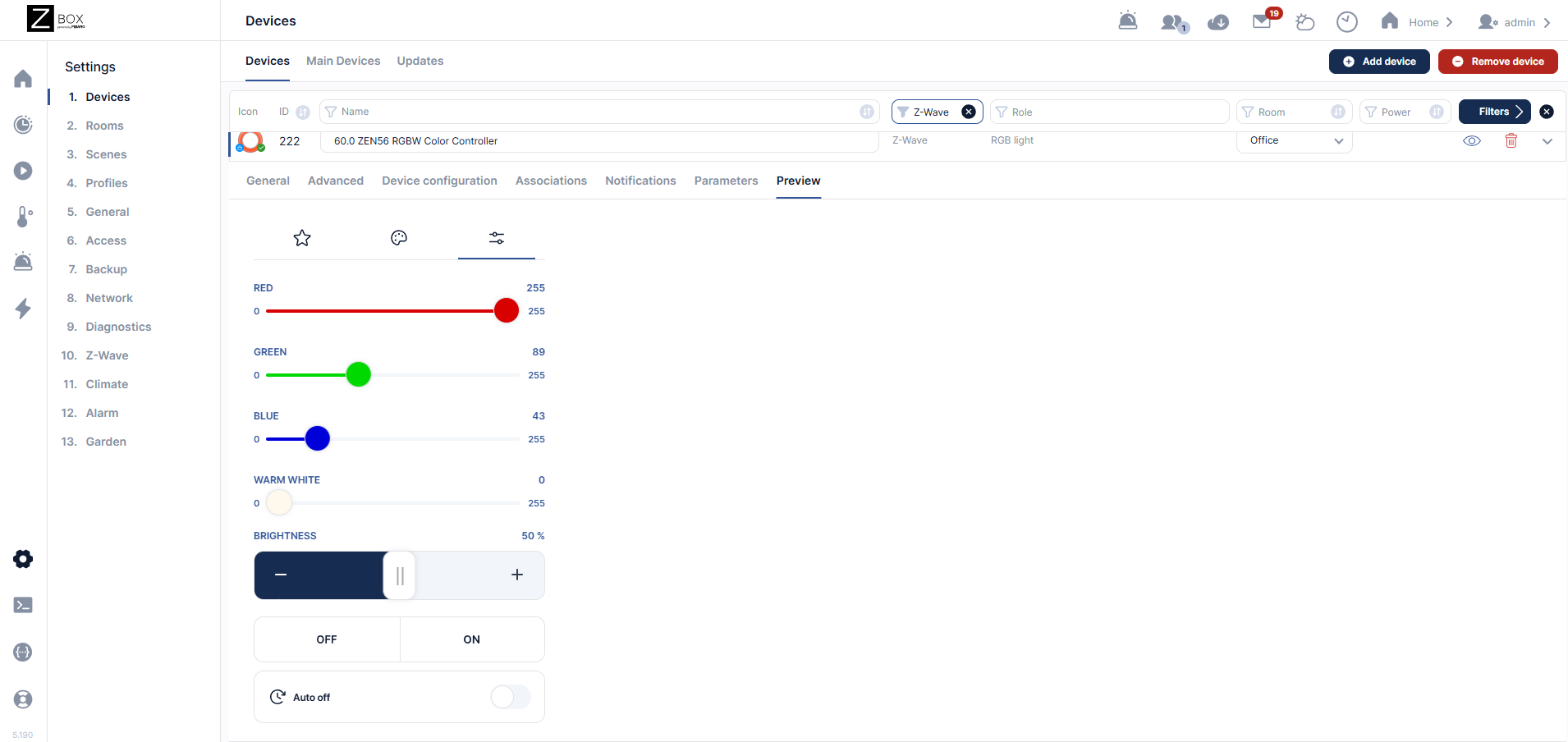The width and height of the screenshot is (1568, 742).
Task: Expand the admin user menu
Action: 1514,22
